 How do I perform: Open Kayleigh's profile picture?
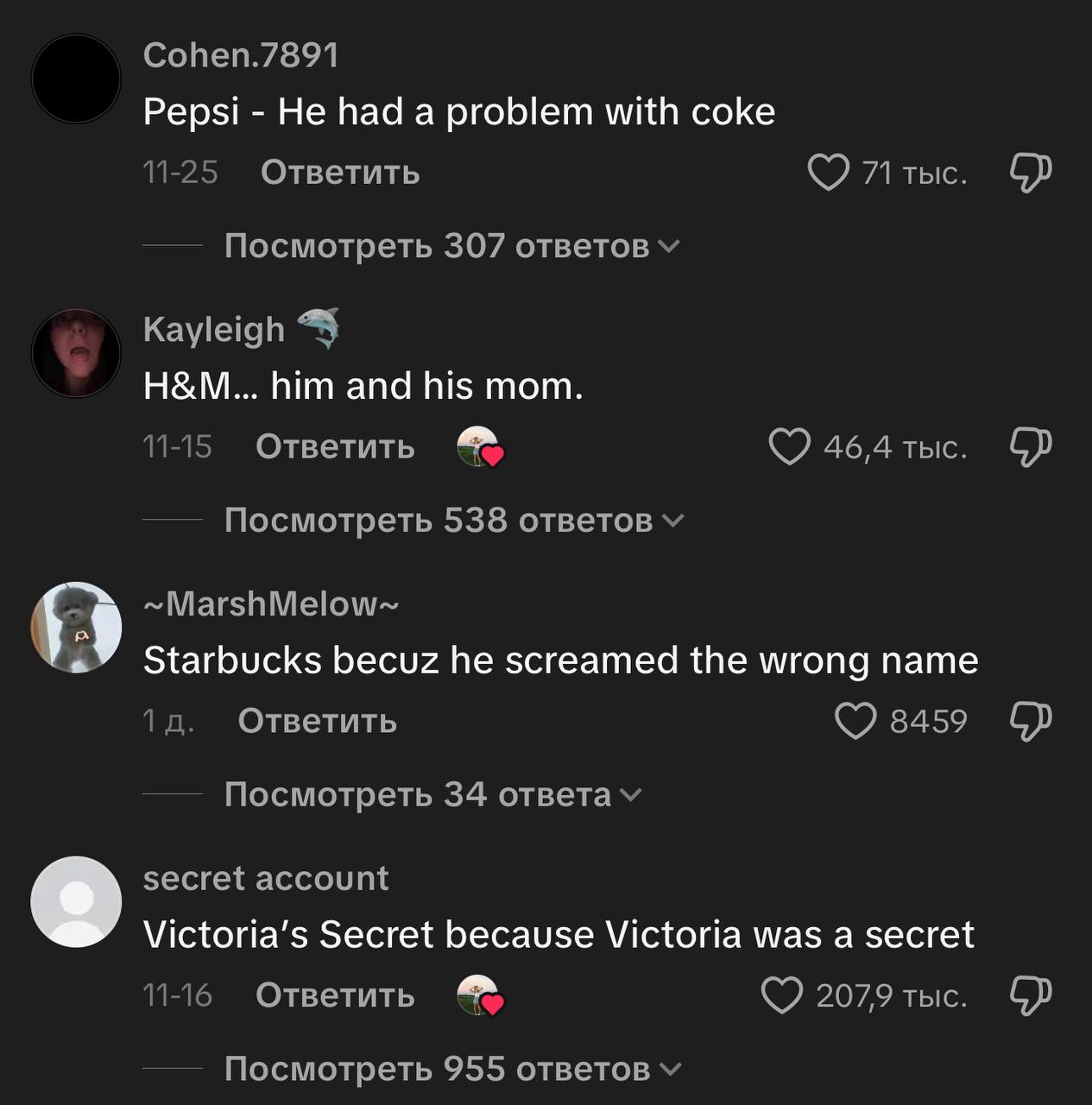tap(76, 353)
